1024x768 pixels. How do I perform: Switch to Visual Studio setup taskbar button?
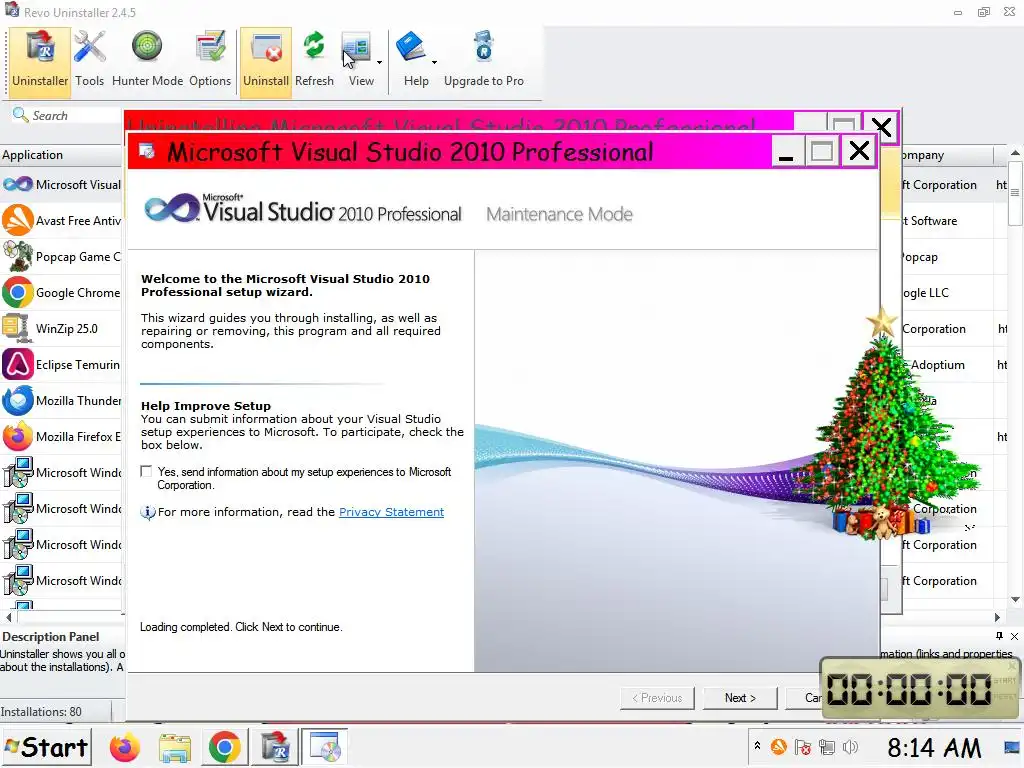tap(325, 747)
